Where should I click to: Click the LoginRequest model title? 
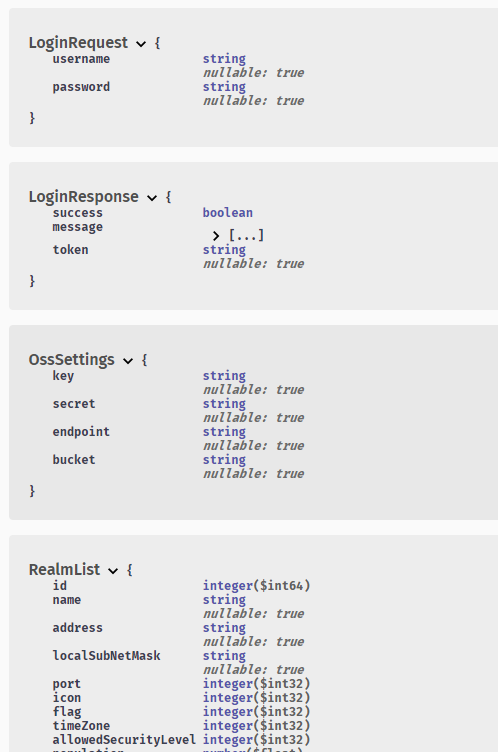click(x=78, y=43)
